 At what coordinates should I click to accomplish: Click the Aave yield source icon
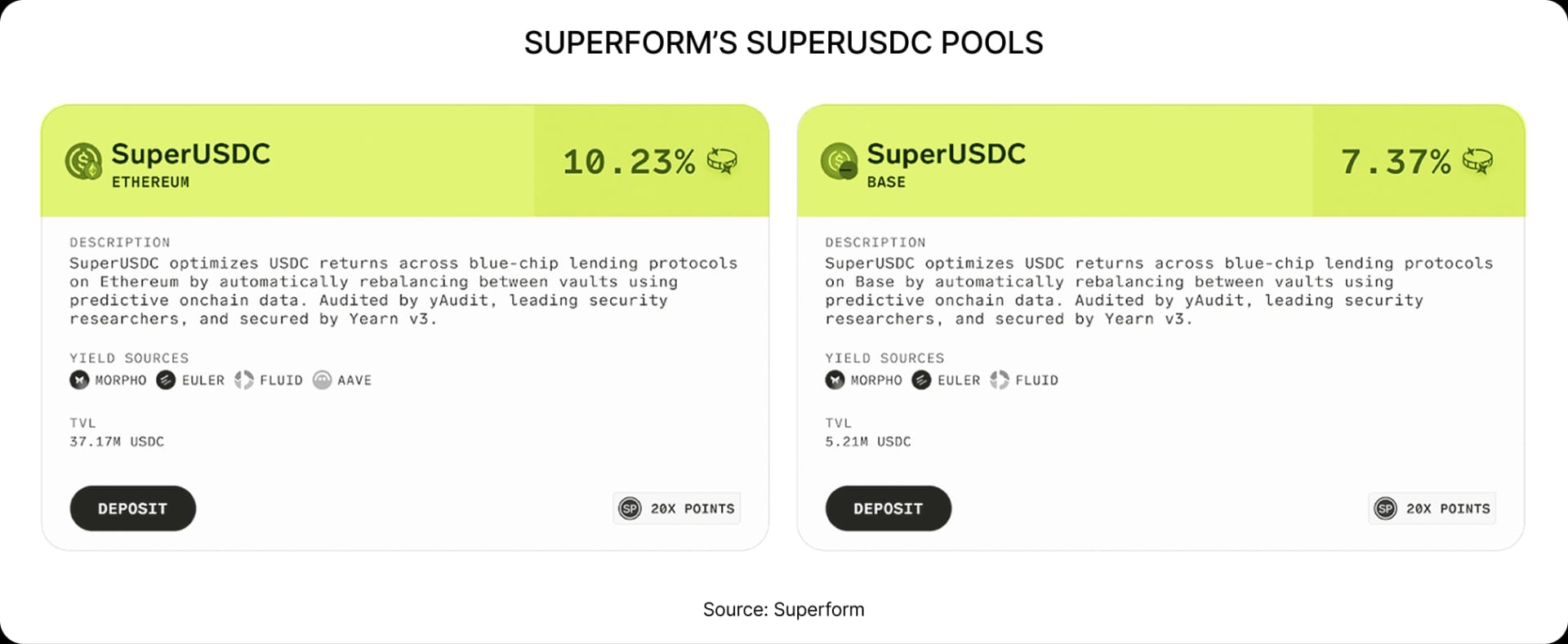(x=321, y=380)
